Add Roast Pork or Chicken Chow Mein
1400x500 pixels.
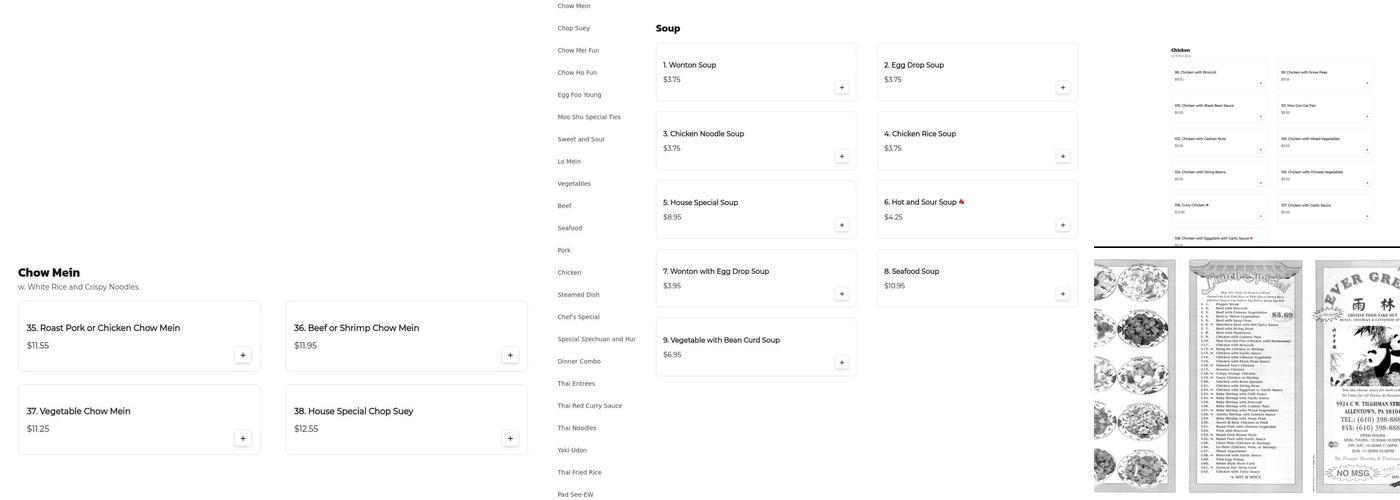[243, 355]
